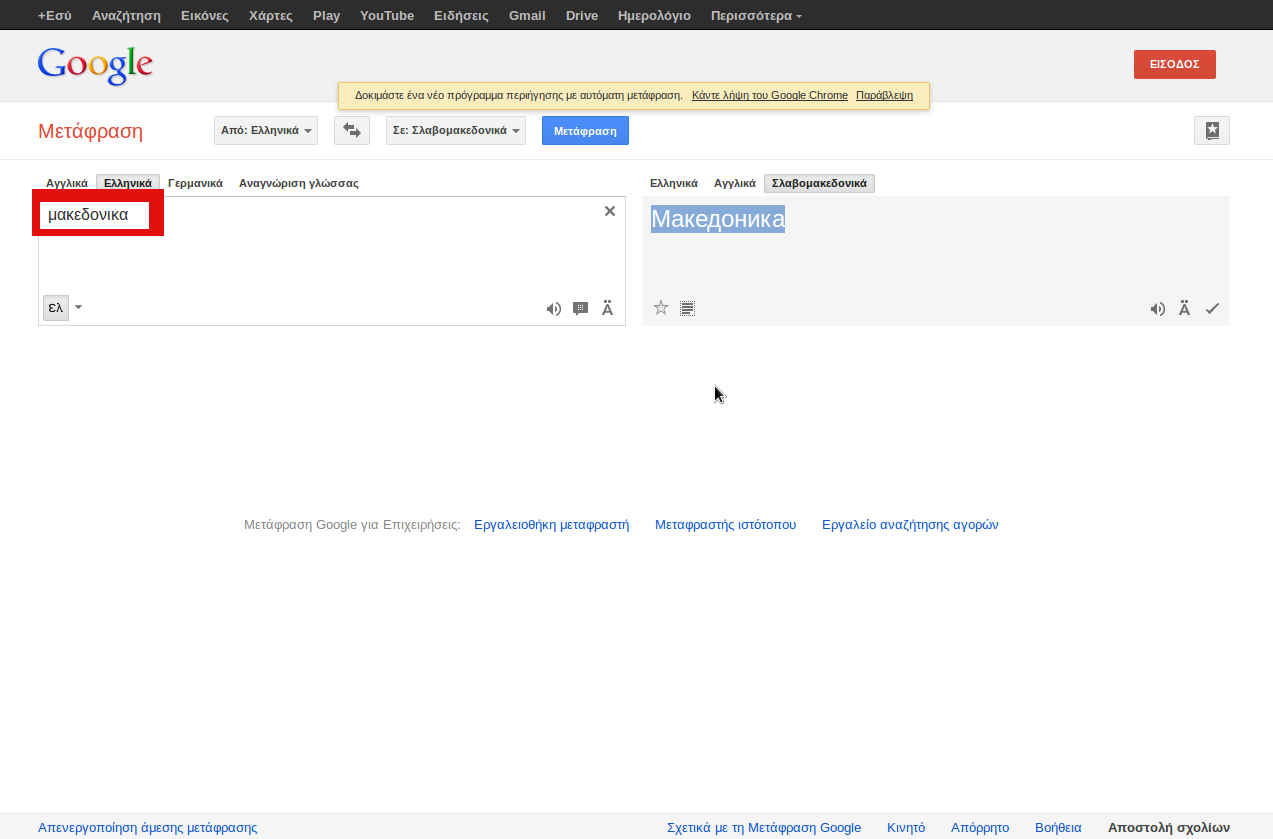The height and width of the screenshot is (839, 1273).
Task: Click the Ä icon in the source box
Action: 607,309
